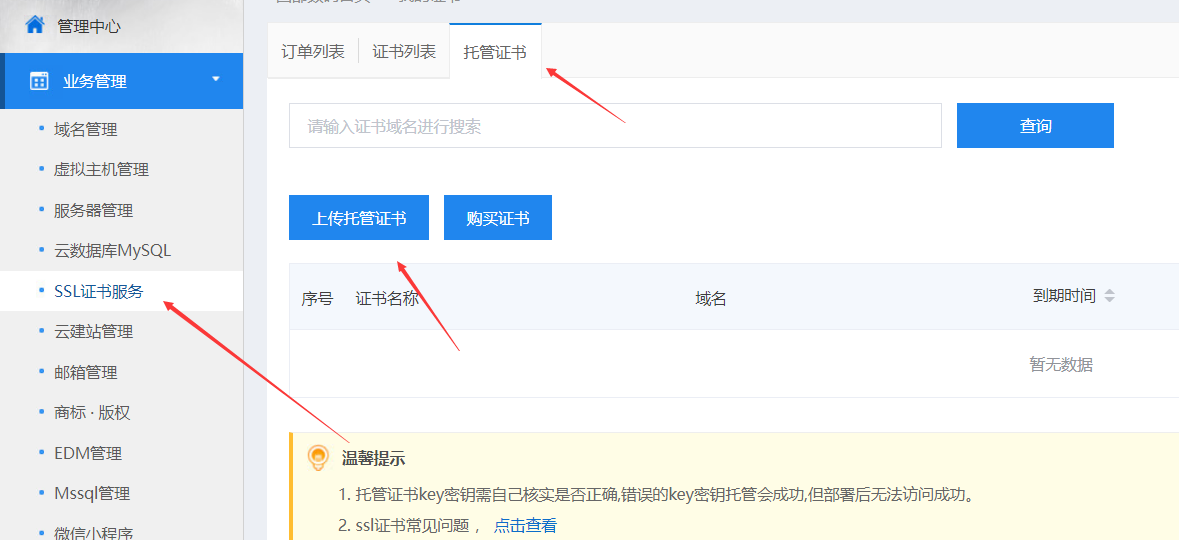This screenshot has width=1179, height=540.
Task: Select SSL证书服务 in the sidebar
Action: pos(99,291)
